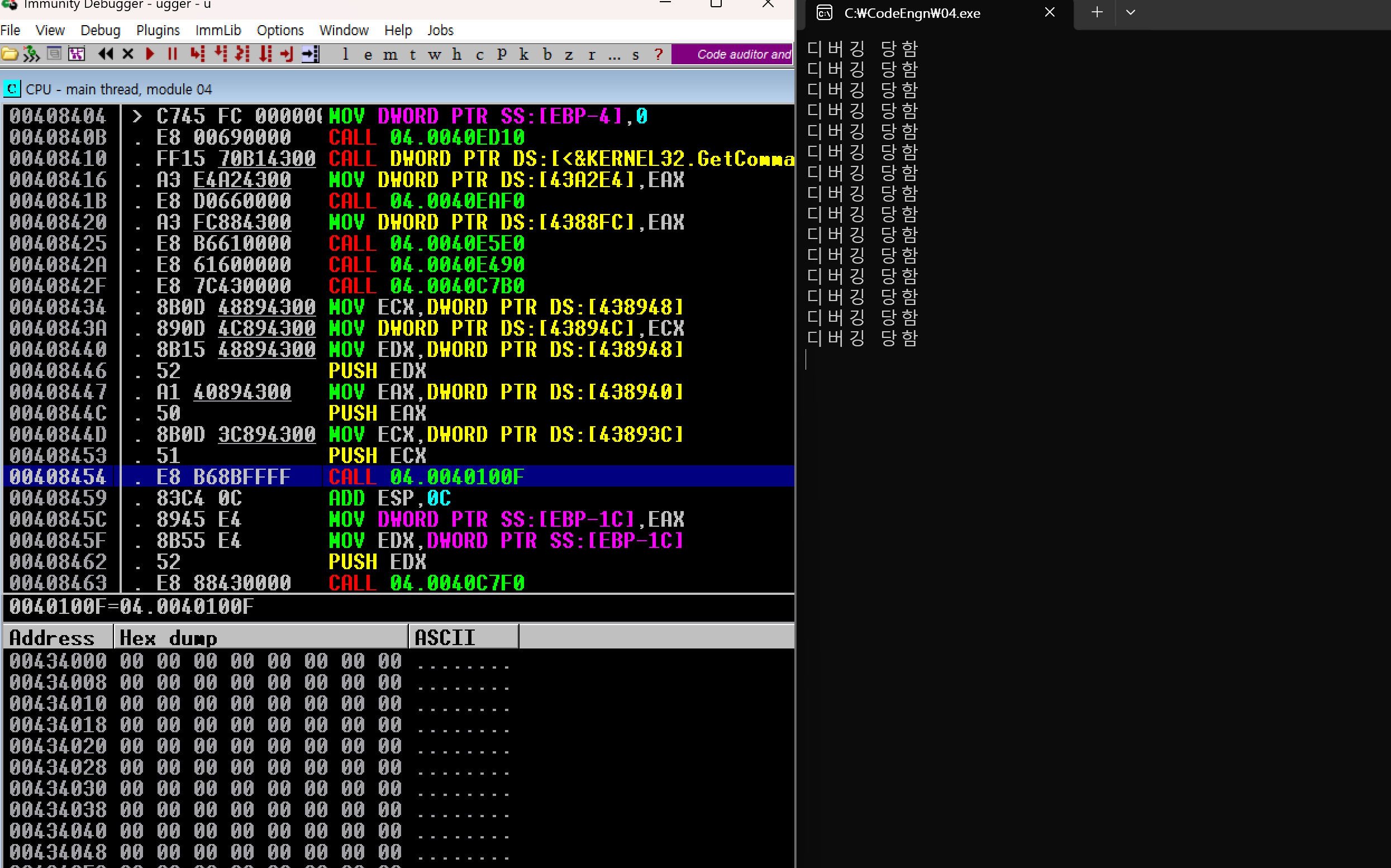Viewport: 1391px width, 868px height.
Task: Click the red question mark help icon
Action: pos(659,55)
